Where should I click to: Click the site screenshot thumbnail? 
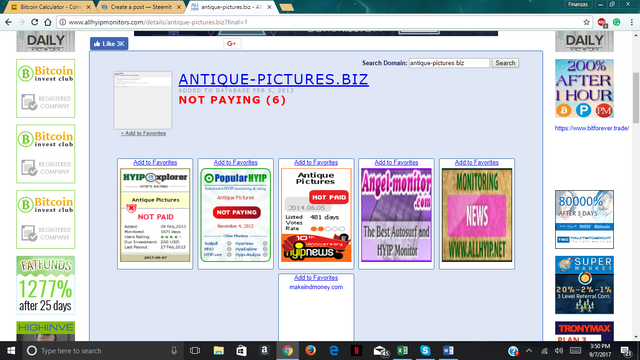point(143,100)
